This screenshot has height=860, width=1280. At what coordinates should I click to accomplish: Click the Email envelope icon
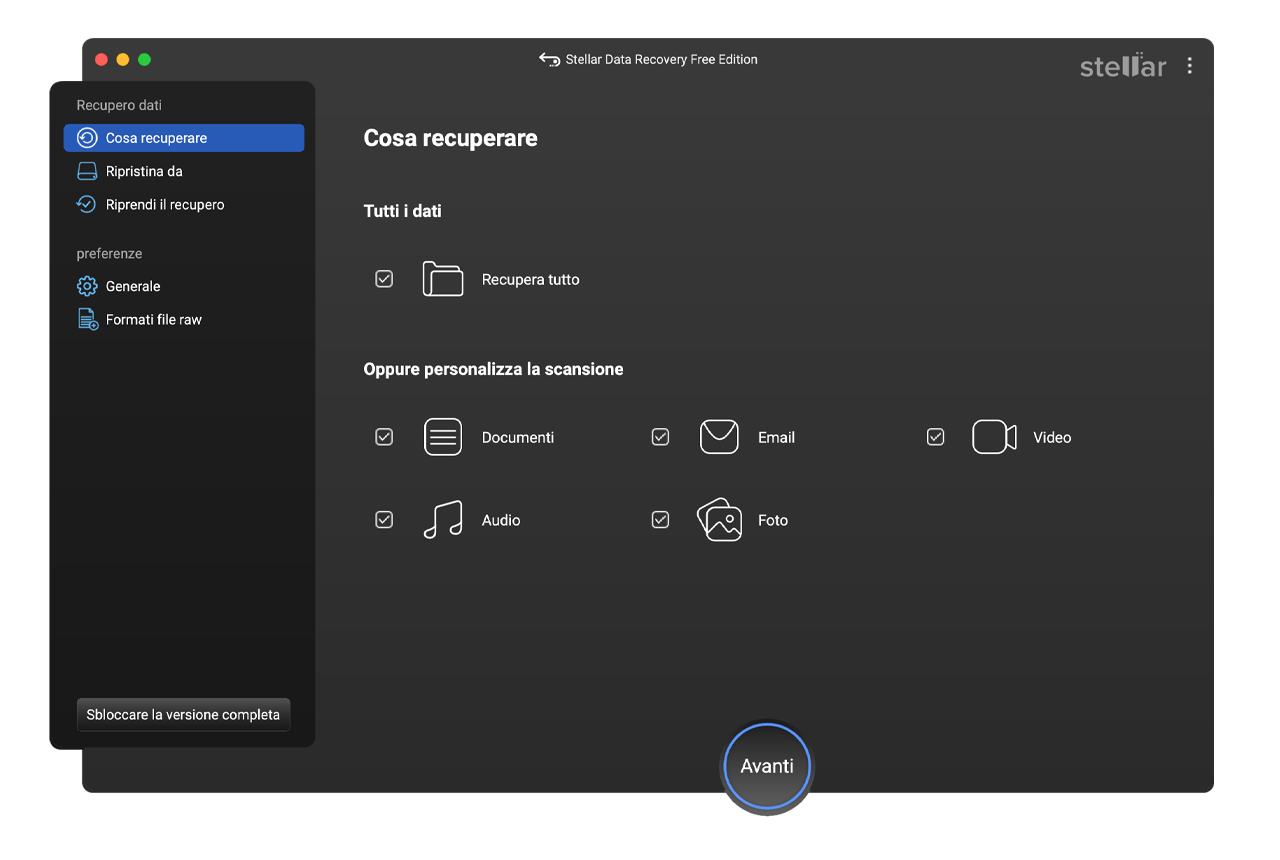[719, 437]
